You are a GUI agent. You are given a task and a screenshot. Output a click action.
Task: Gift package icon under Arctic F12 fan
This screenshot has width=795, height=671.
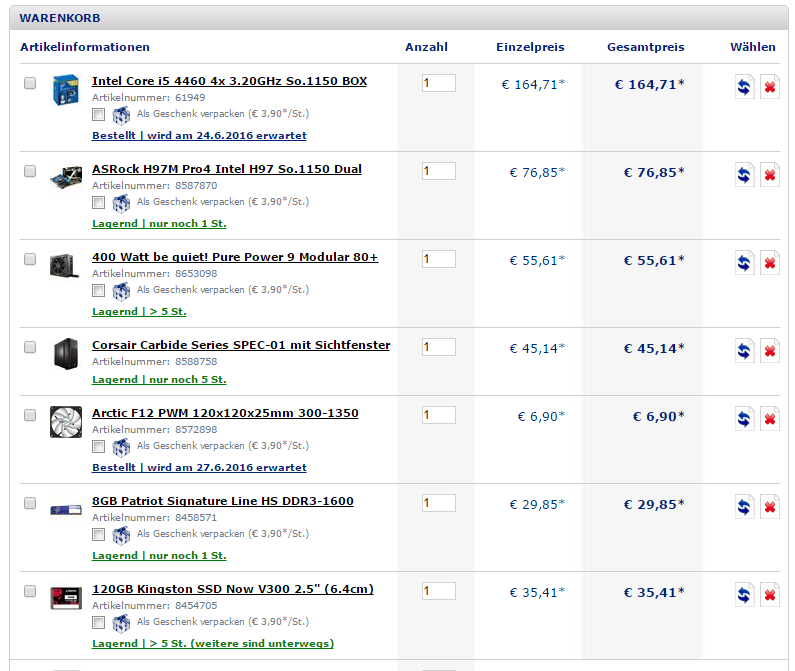click(121, 447)
